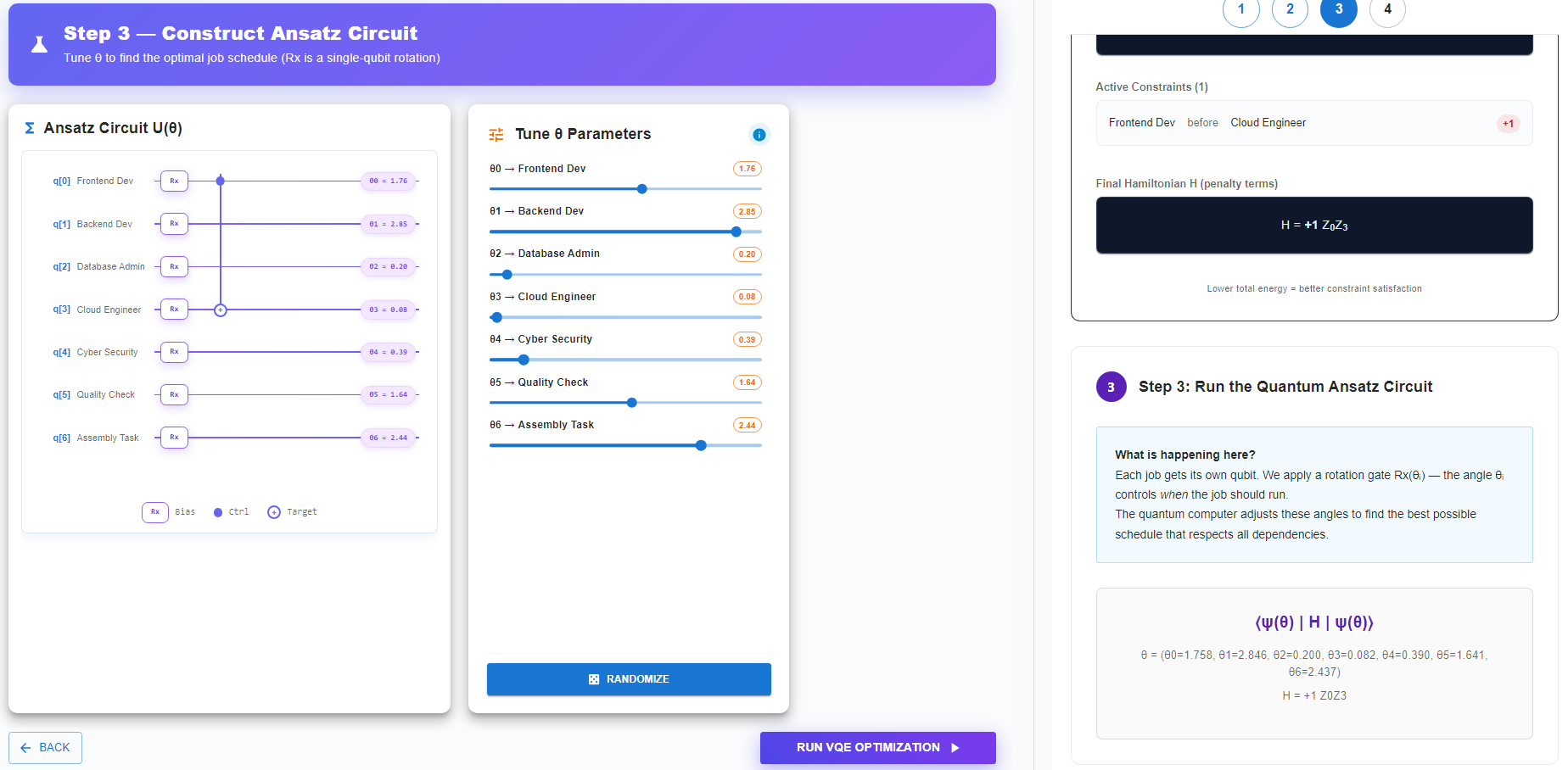Click the Rx gate on the q[0] Frontend Dev wire

pyautogui.click(x=174, y=181)
